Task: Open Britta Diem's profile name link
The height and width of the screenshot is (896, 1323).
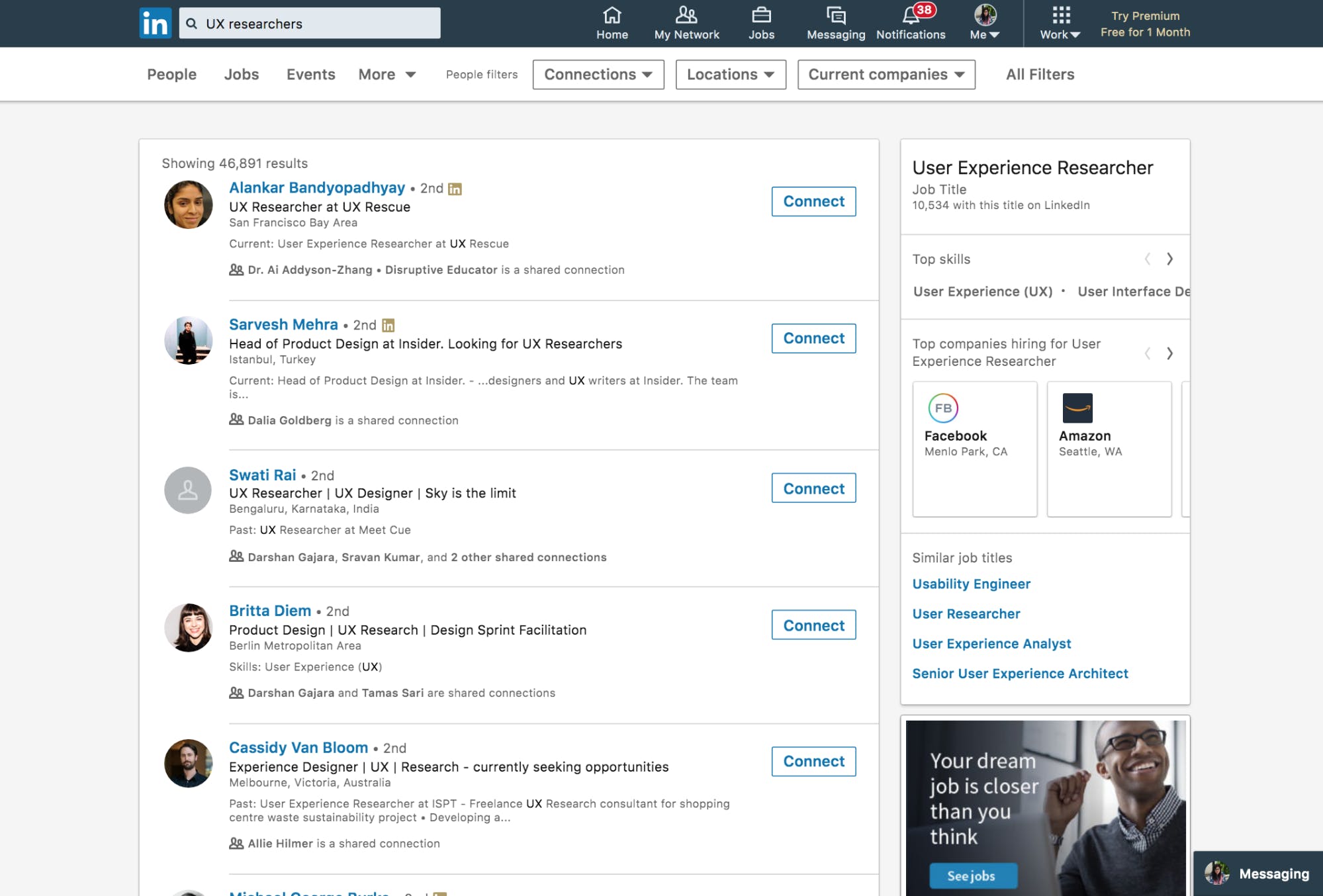Action: 270,611
